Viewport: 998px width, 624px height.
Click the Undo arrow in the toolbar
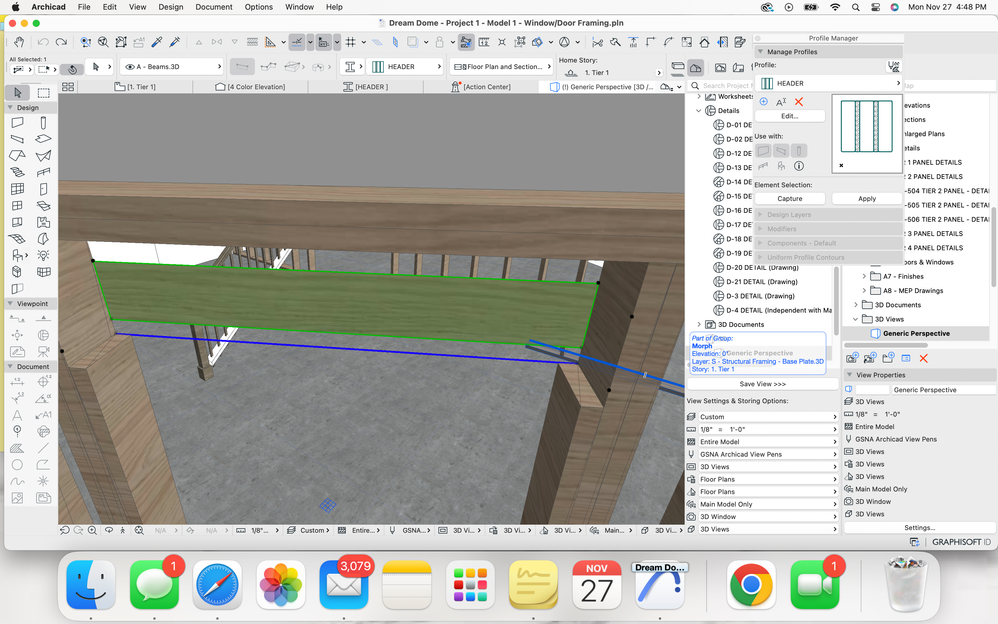[43, 42]
